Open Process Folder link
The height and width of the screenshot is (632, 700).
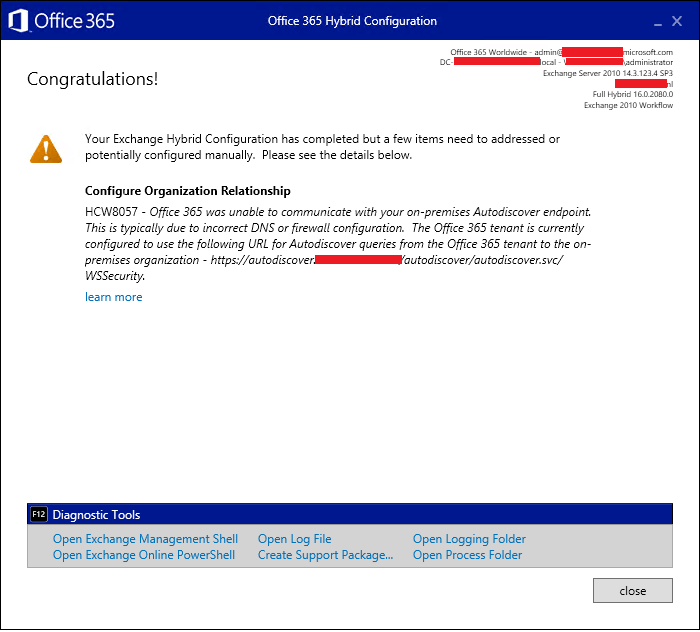pyautogui.click(x=467, y=555)
